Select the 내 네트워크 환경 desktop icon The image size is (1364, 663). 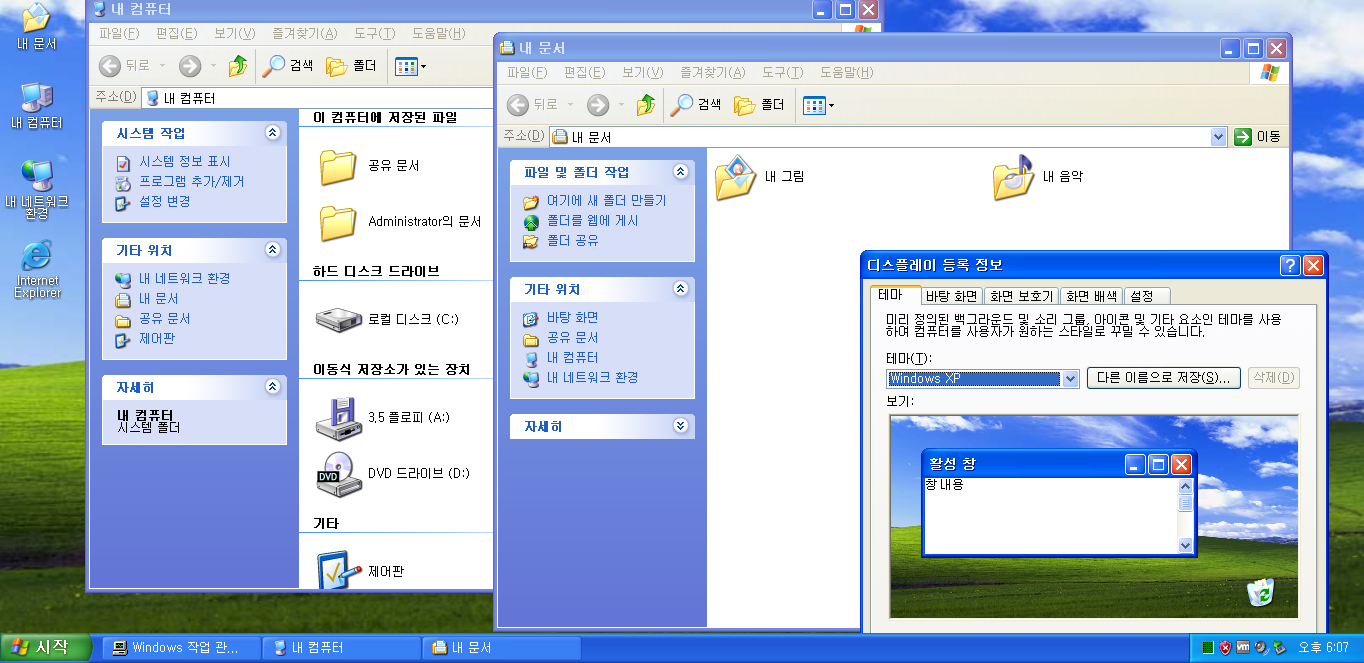[37, 187]
